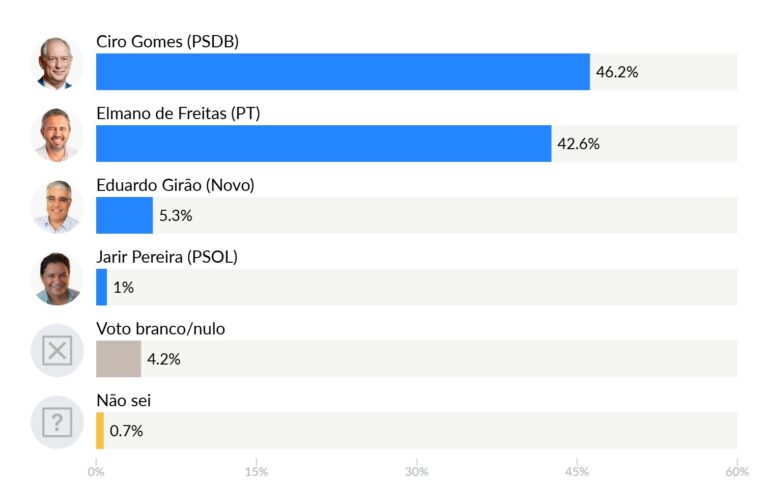Click Ciro Gomes candidate photo
The height and width of the screenshot is (504, 768).
[57, 63]
